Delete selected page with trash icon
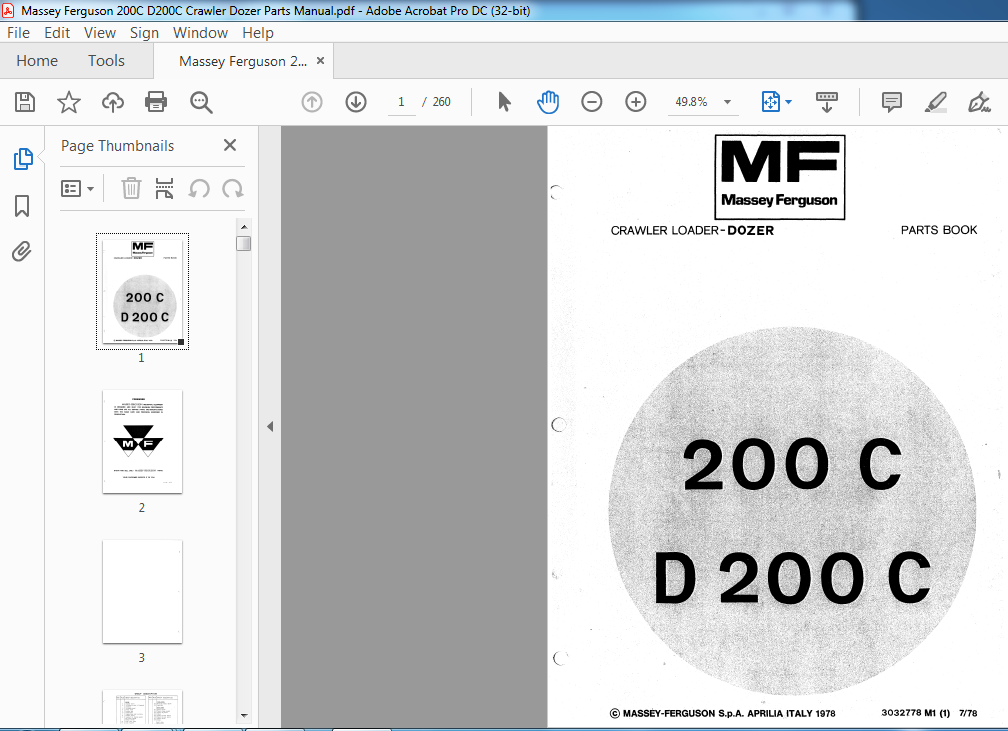This screenshot has width=1008, height=731. click(x=131, y=188)
